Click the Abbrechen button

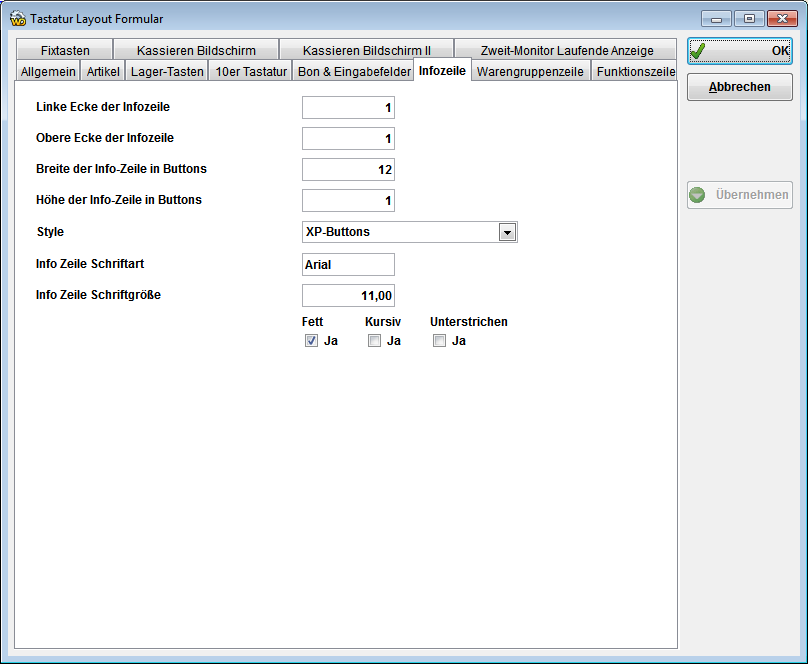(x=739, y=87)
